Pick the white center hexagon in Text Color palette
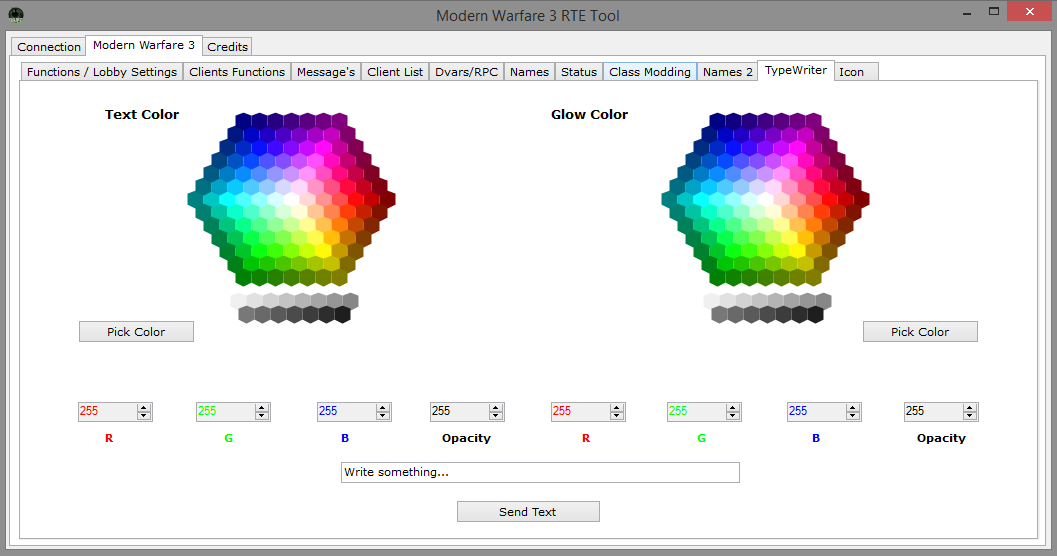Image resolution: width=1057 pixels, height=556 pixels. coord(292,199)
